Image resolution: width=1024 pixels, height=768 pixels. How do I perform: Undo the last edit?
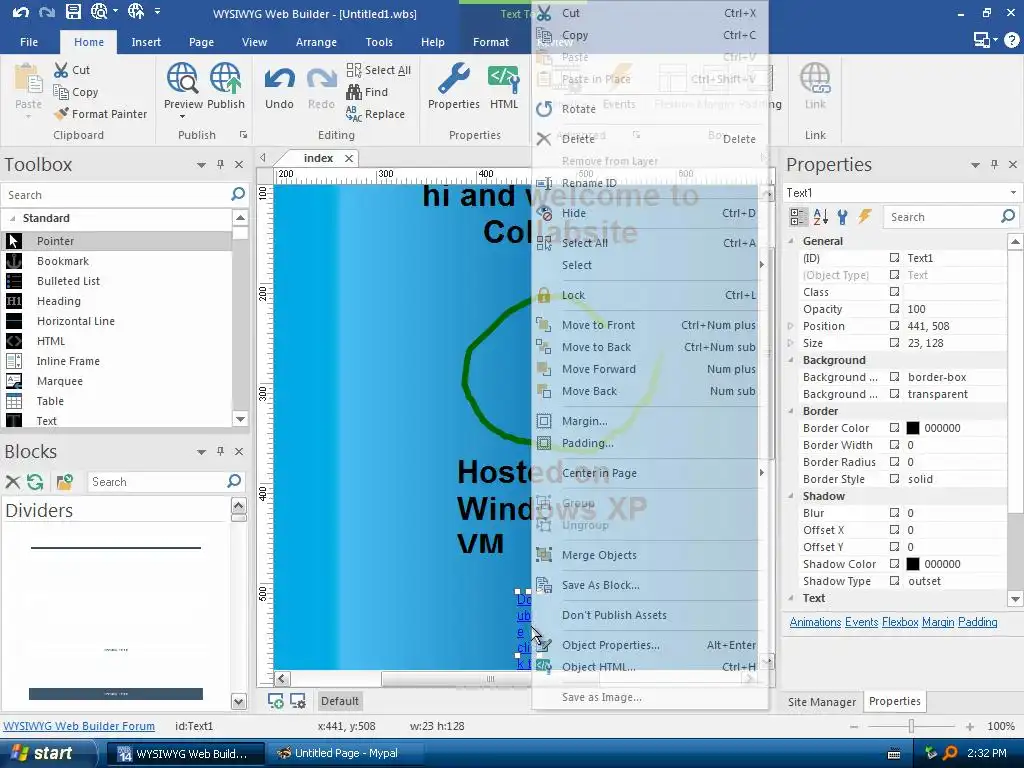click(x=280, y=88)
